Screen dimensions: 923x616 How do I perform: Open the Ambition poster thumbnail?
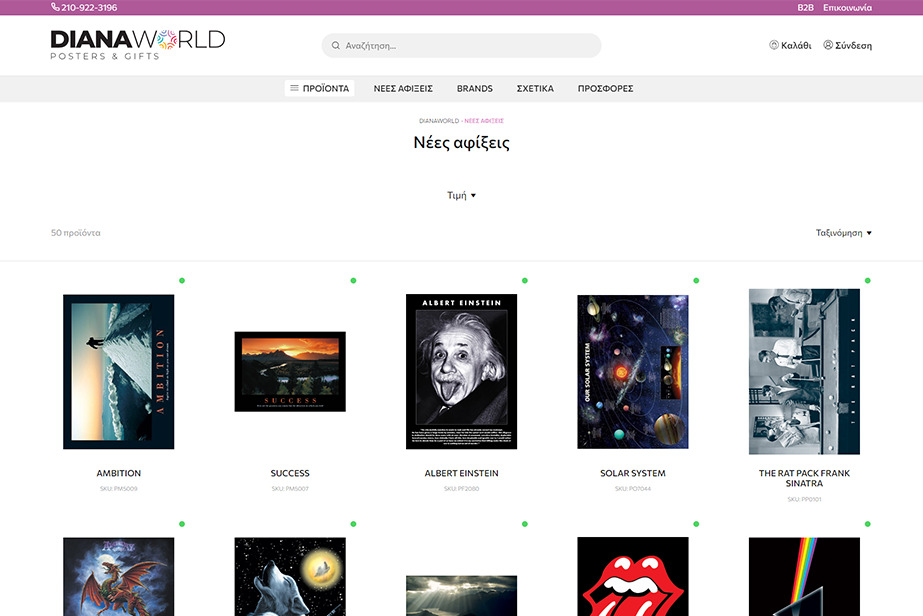click(118, 372)
